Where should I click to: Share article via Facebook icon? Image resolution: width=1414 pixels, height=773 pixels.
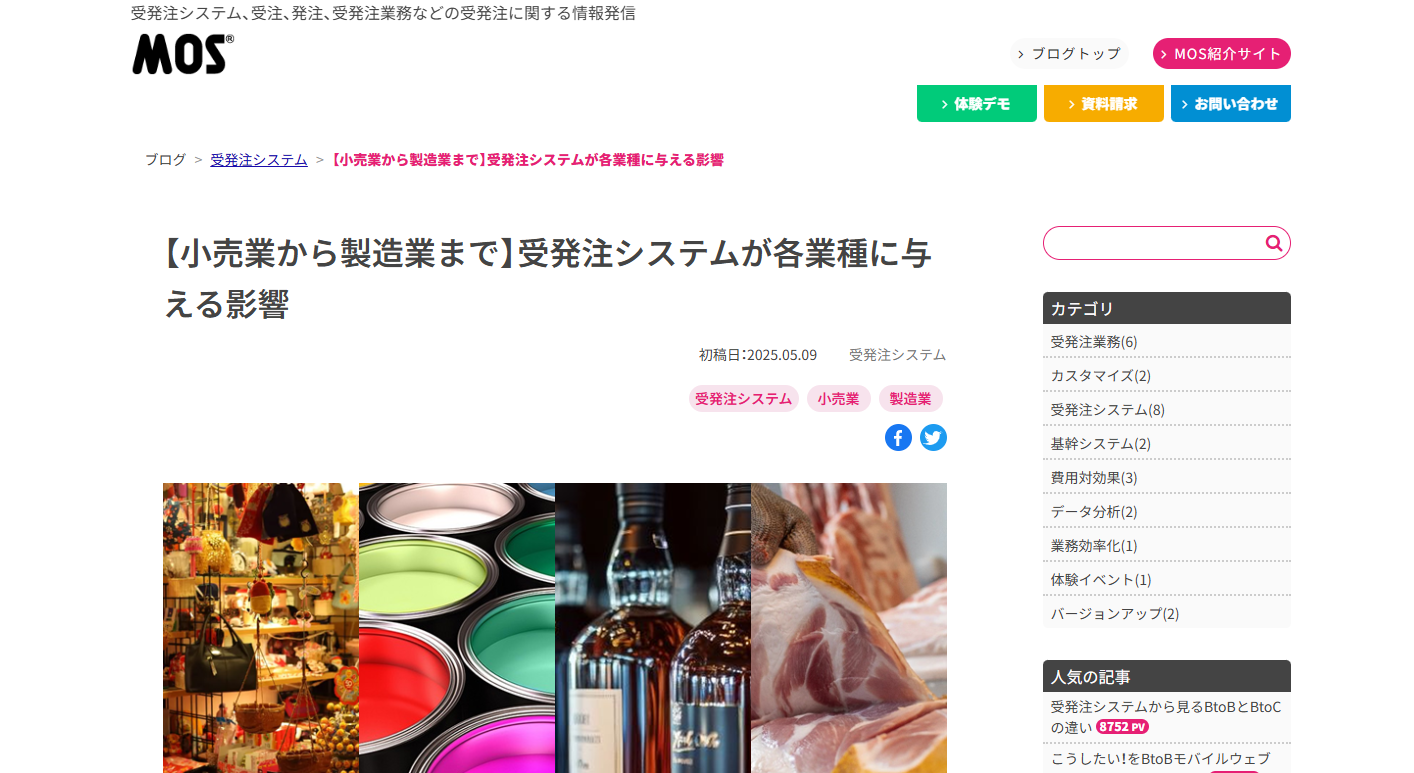click(898, 438)
